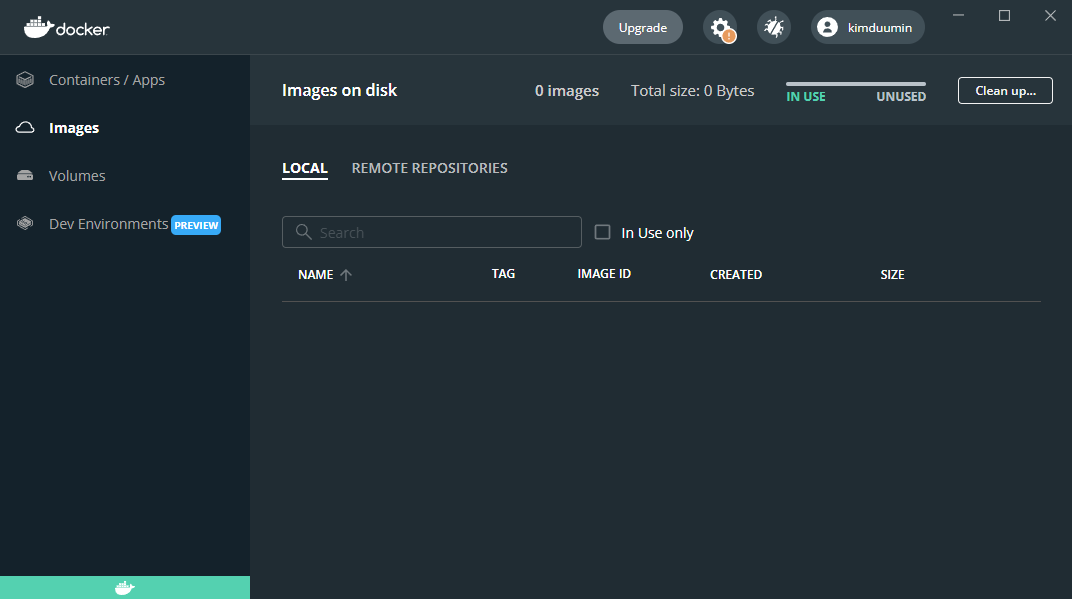Focus the image Search field
The image size is (1072, 599).
coord(432,232)
